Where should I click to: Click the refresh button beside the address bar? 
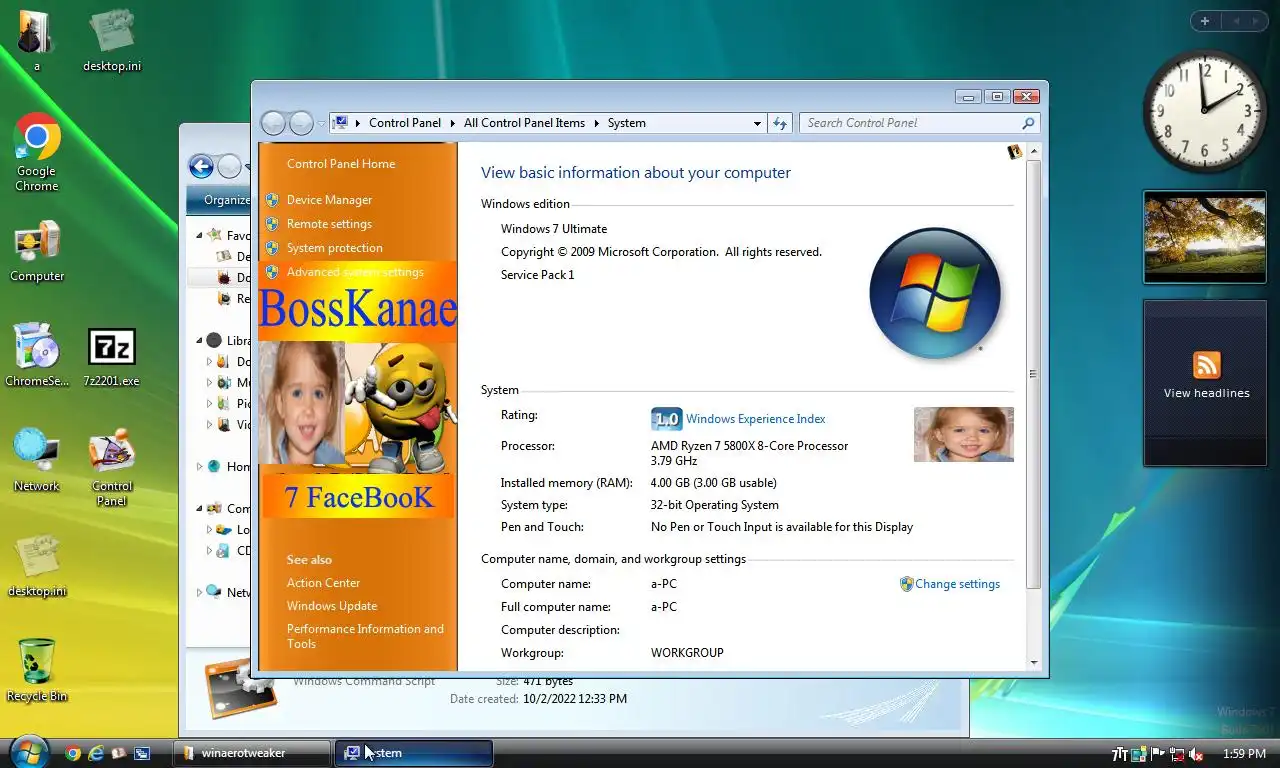point(781,123)
